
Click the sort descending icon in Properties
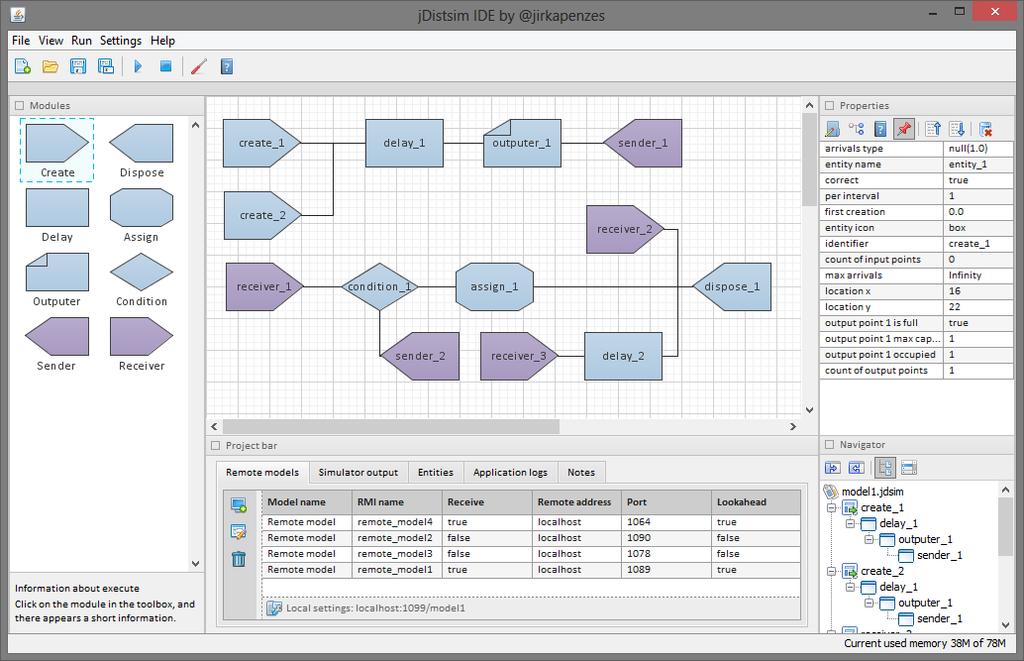click(957, 129)
